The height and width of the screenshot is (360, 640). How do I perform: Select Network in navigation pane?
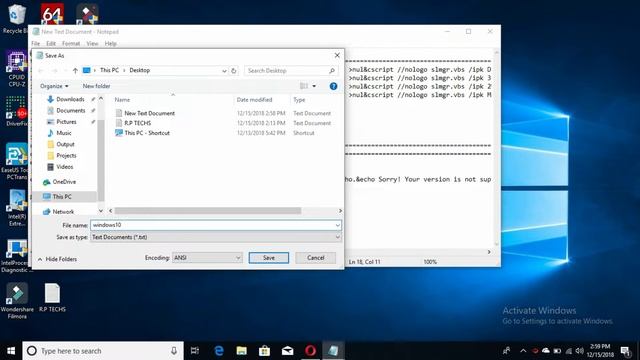63,211
